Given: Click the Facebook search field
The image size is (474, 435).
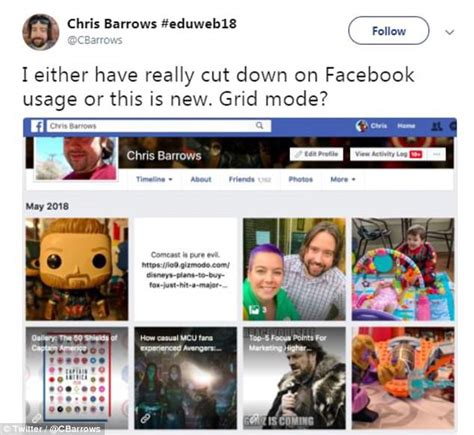Looking at the screenshot, I should click(x=159, y=126).
